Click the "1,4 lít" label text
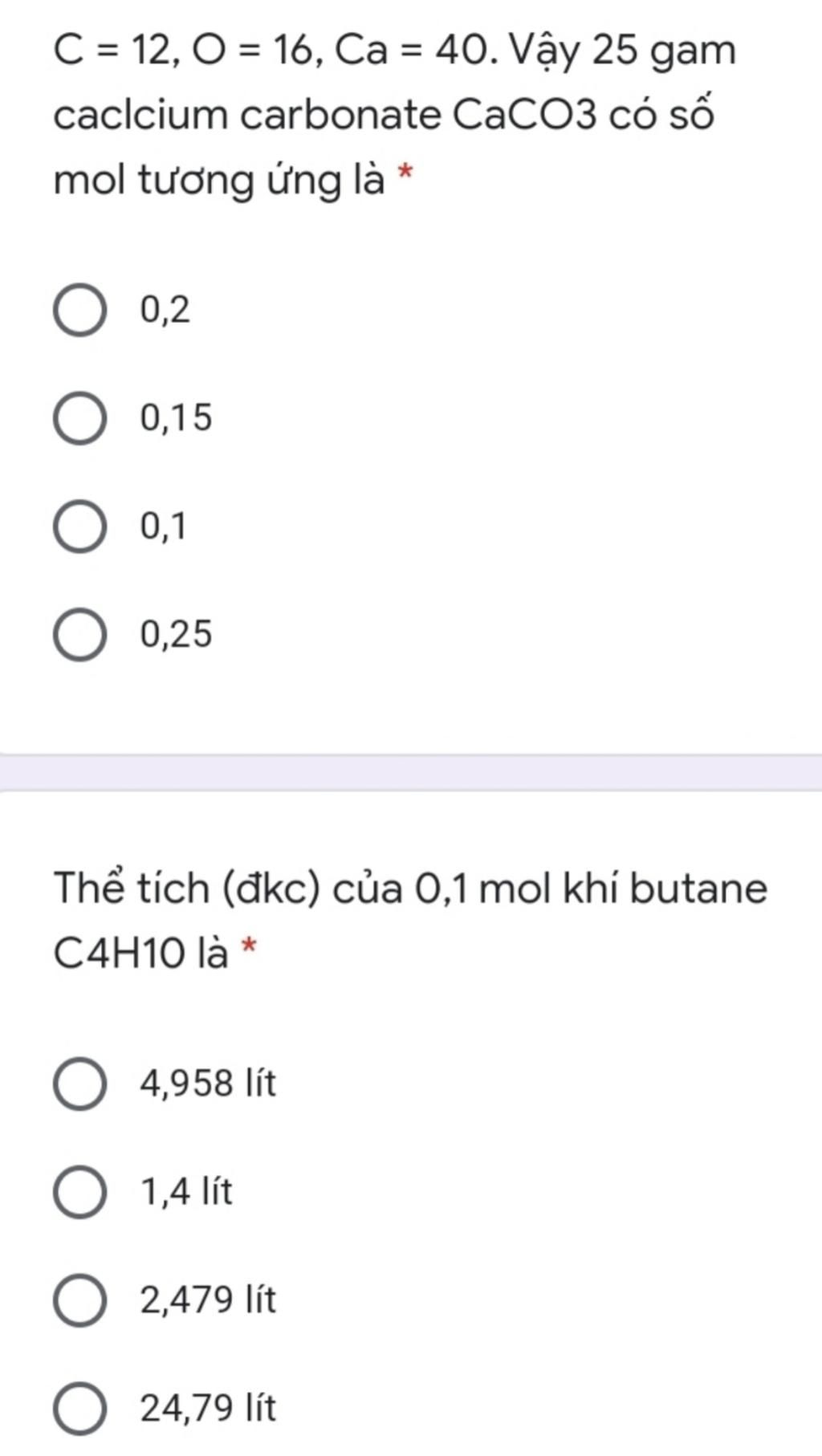This screenshot has width=822, height=1456. 186,1192
